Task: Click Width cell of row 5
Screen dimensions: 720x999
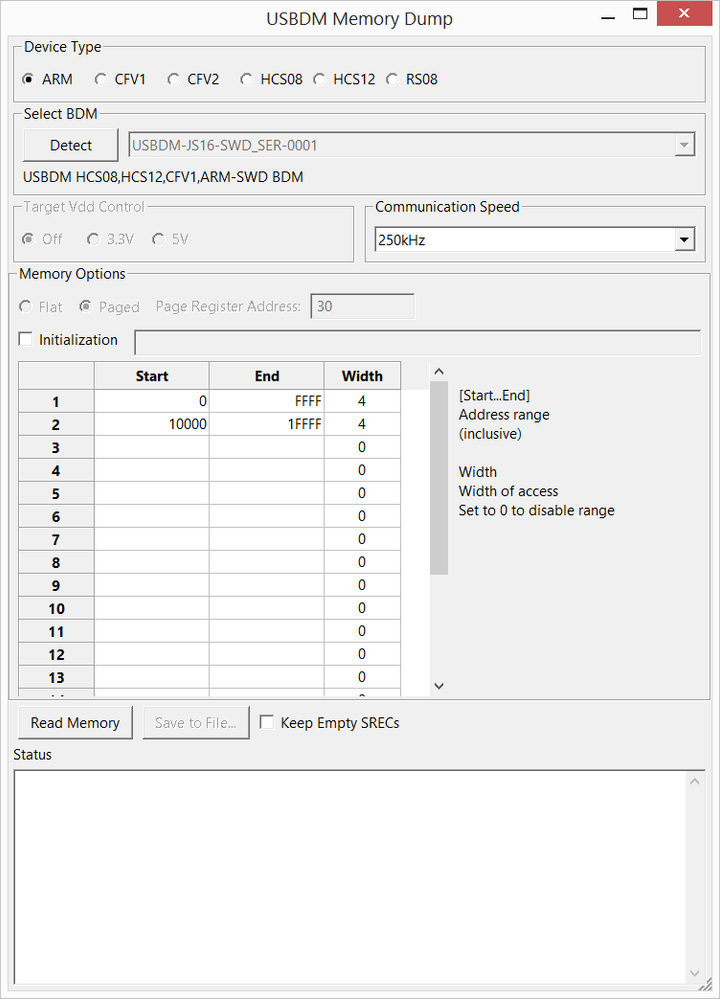Action: (x=362, y=493)
